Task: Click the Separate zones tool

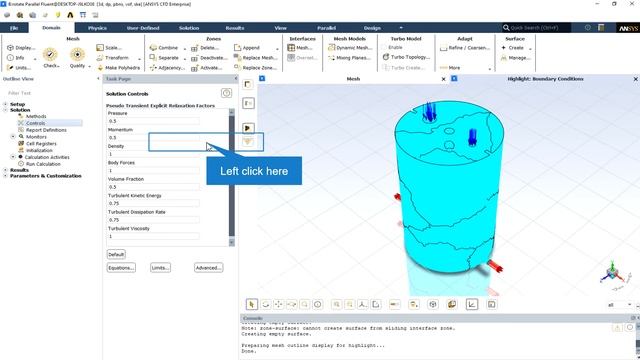Action: [x=164, y=58]
